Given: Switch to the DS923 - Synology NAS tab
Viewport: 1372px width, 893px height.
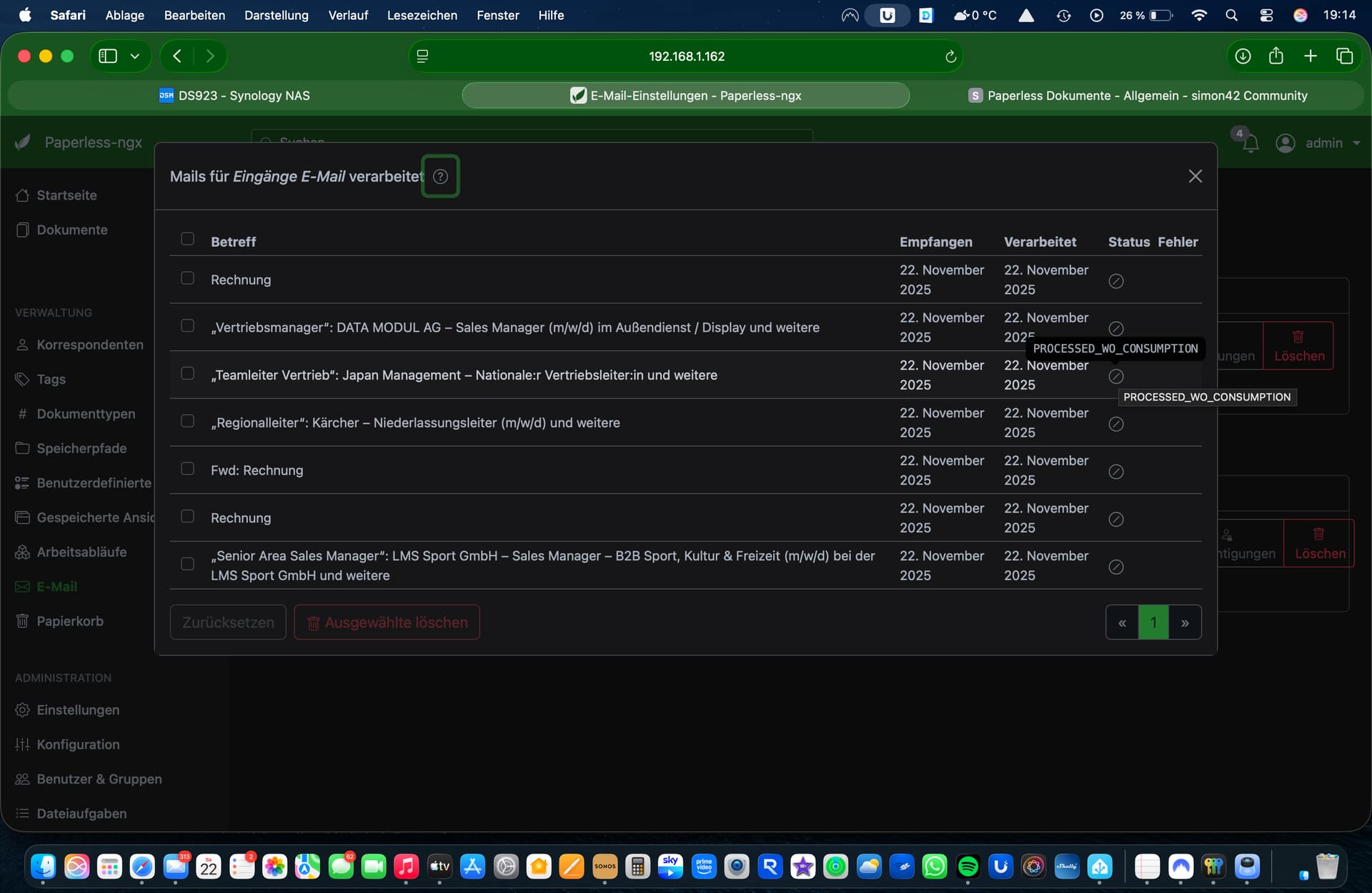Looking at the screenshot, I should pyautogui.click(x=234, y=96).
